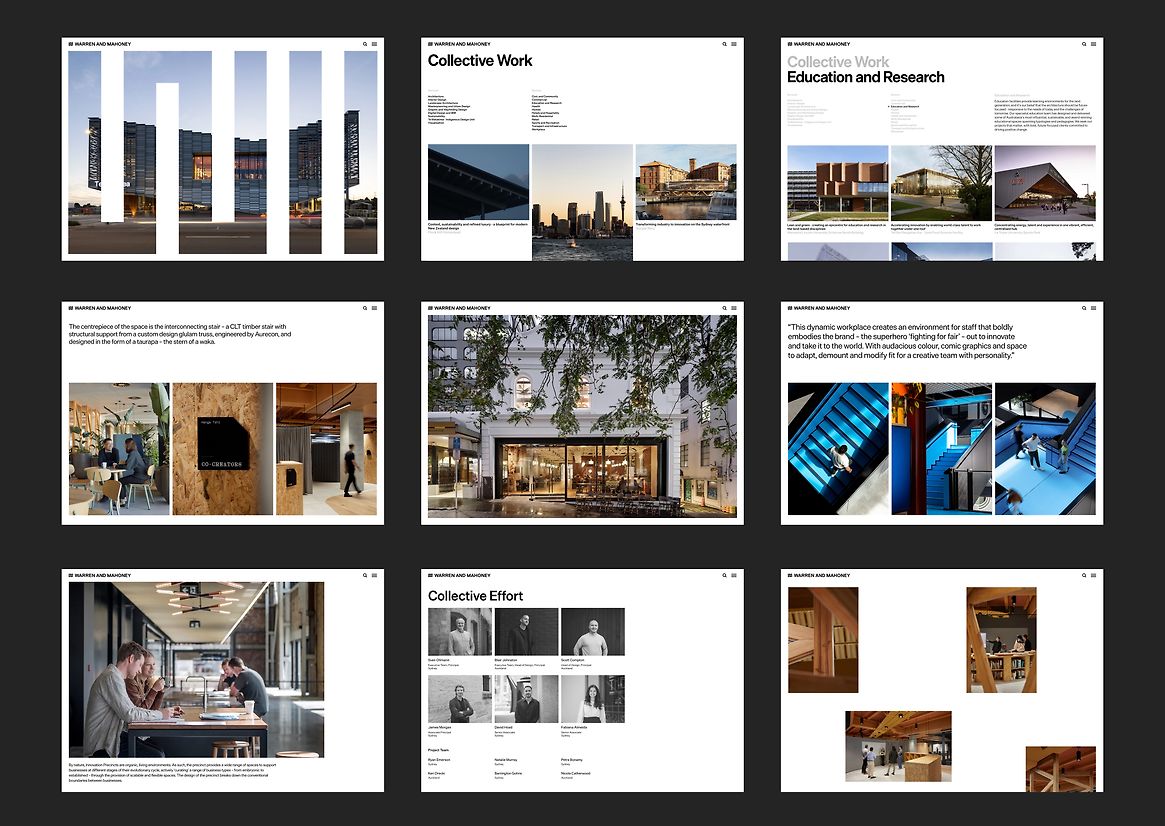Viewport: 1165px width, 826px height.
Task: Click search icon on the scattered timber photos page
Action: (1083, 576)
